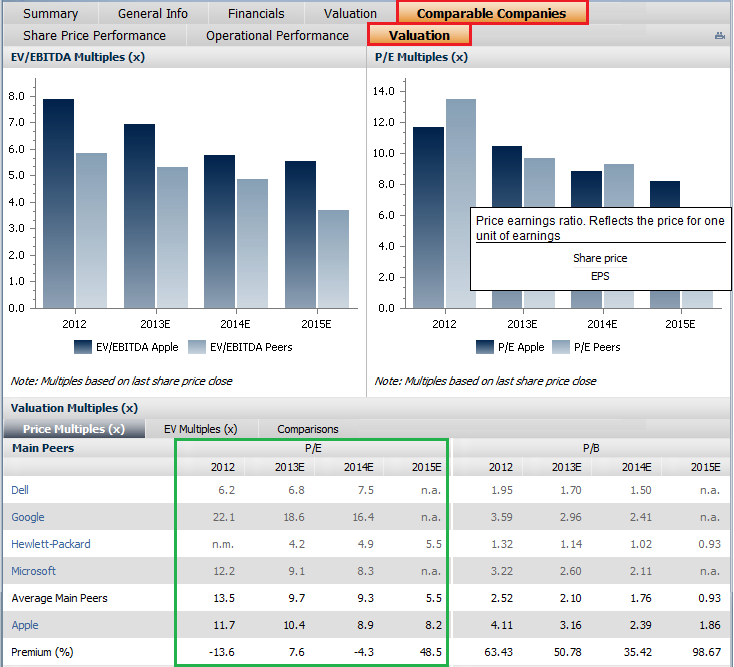
Task: Click the 2012 EV/EBITDA Apple bar
Action: click(59, 203)
